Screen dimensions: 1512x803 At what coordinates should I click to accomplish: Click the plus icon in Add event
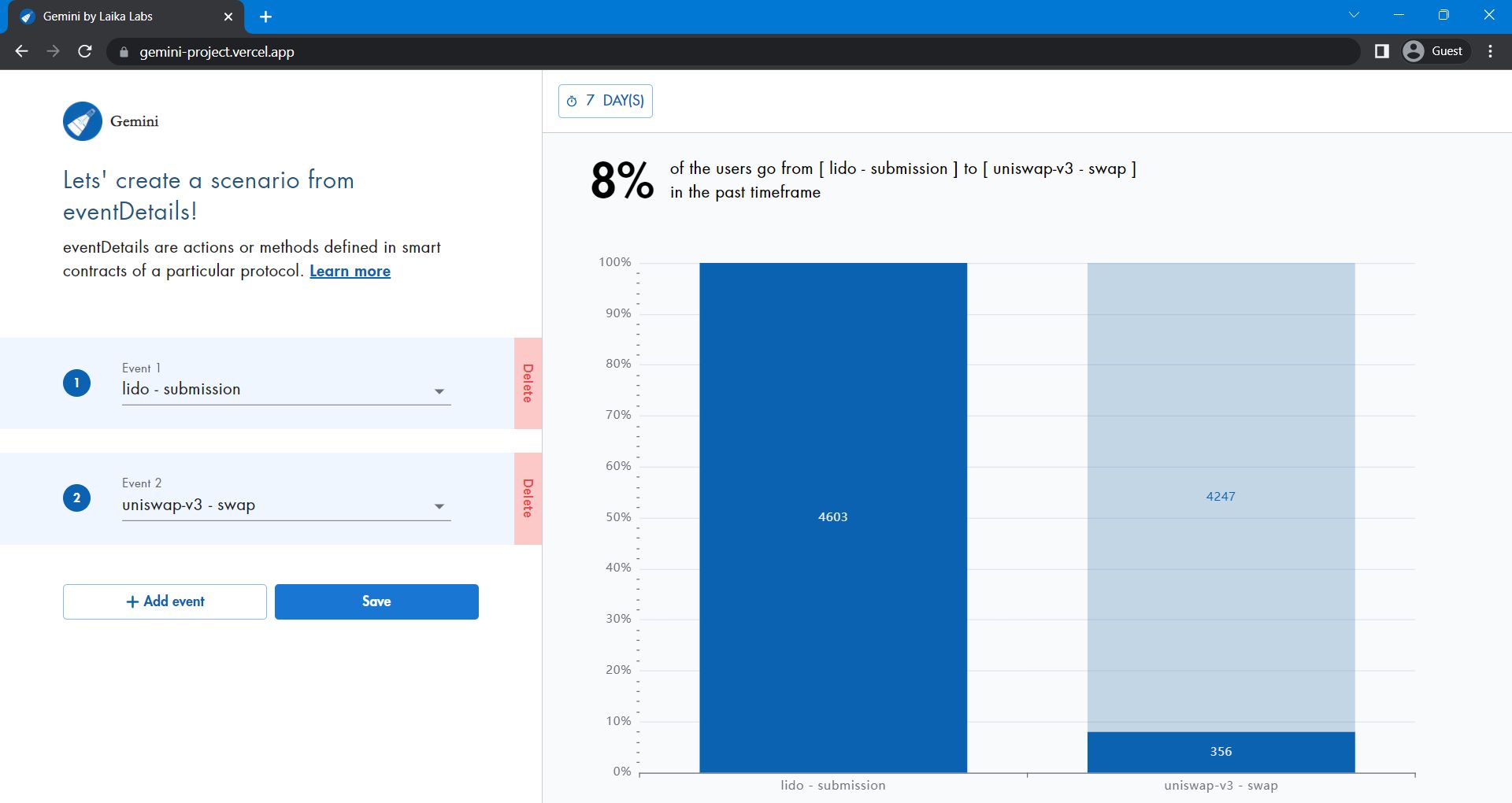coord(132,601)
